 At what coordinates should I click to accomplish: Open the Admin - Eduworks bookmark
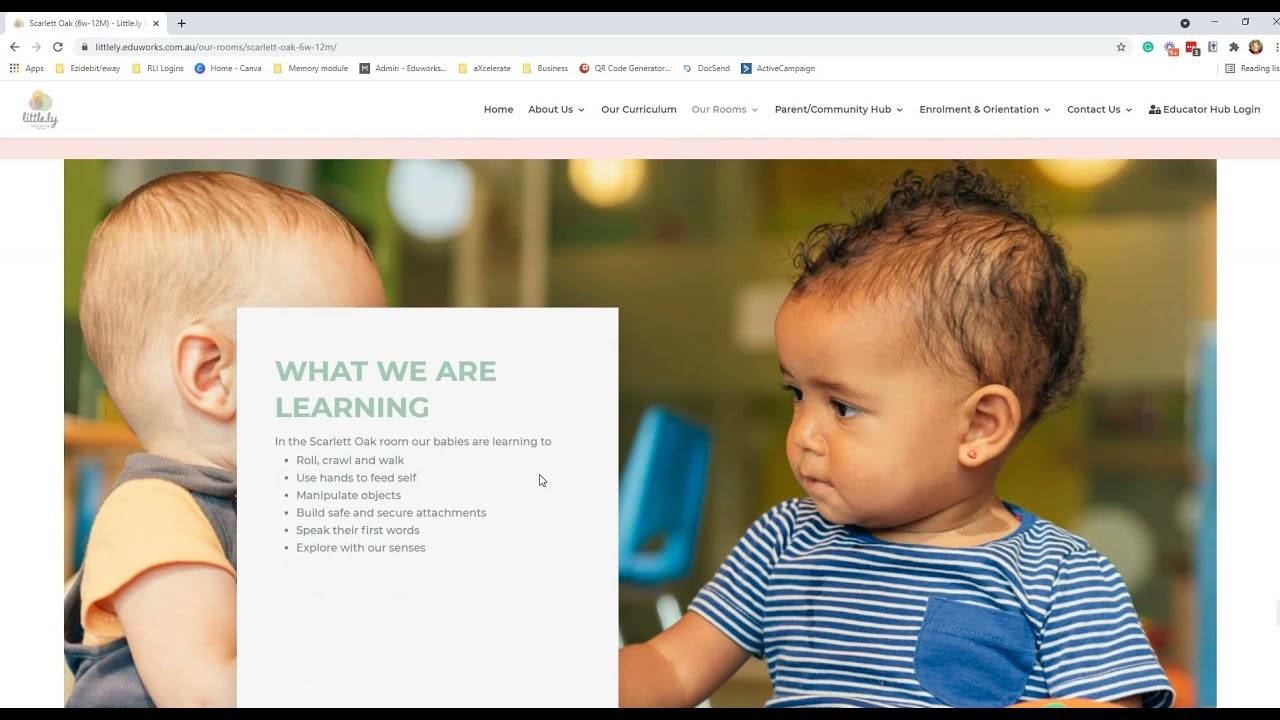tap(403, 68)
